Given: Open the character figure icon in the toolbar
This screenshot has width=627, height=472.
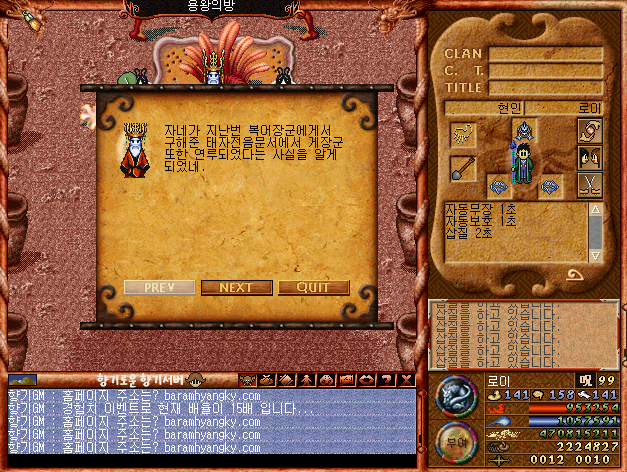Looking at the screenshot, I should click(x=306, y=380).
